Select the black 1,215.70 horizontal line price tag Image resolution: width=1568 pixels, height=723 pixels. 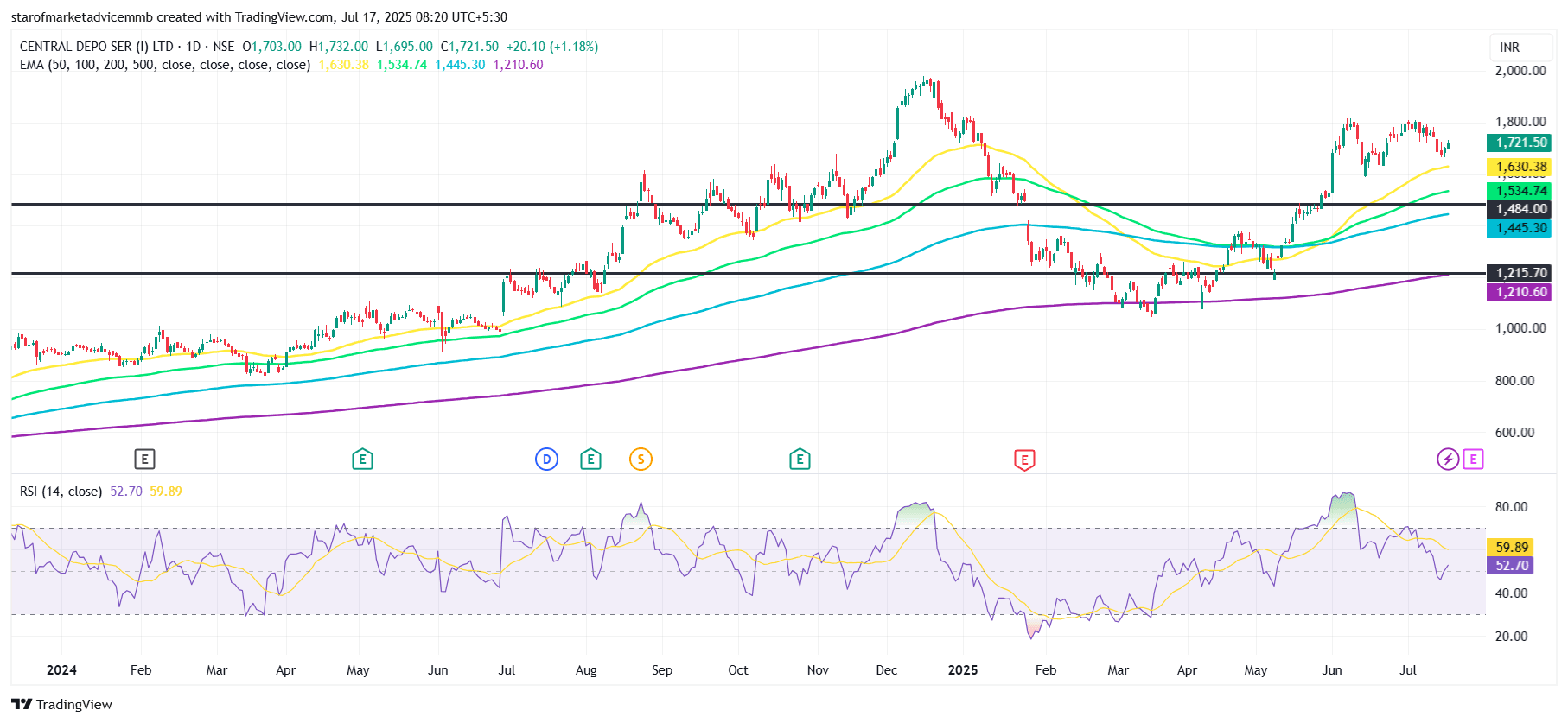1519,273
